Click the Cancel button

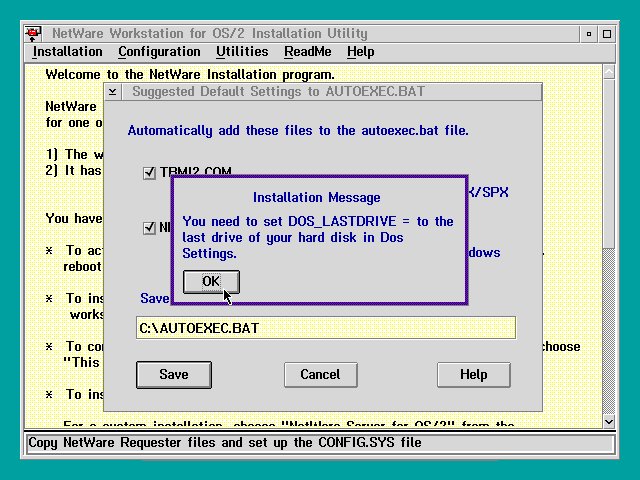[x=320, y=375]
